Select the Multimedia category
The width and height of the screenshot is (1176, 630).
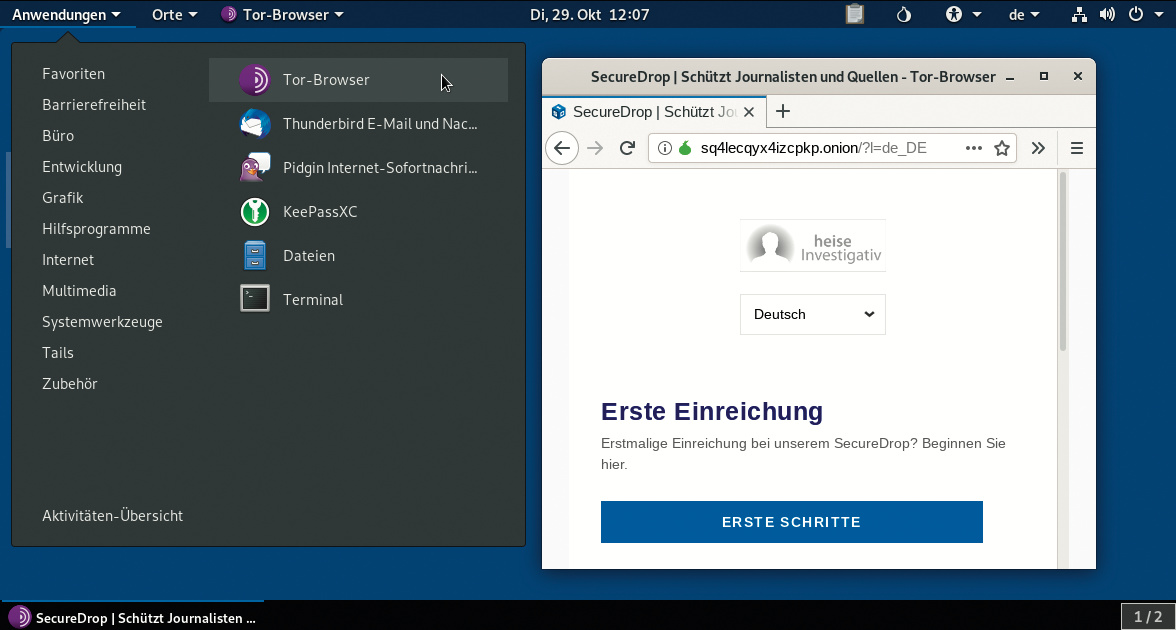(79, 291)
